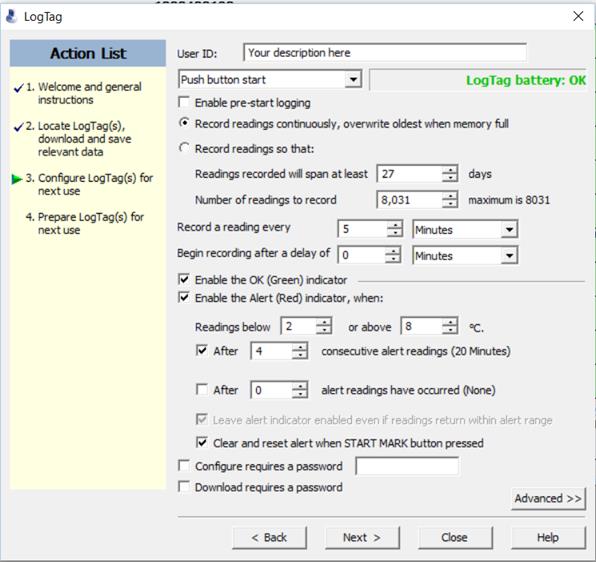Click the LogTag app icon in title bar
Viewport: 596px width, 562px height.
(x=12, y=16)
